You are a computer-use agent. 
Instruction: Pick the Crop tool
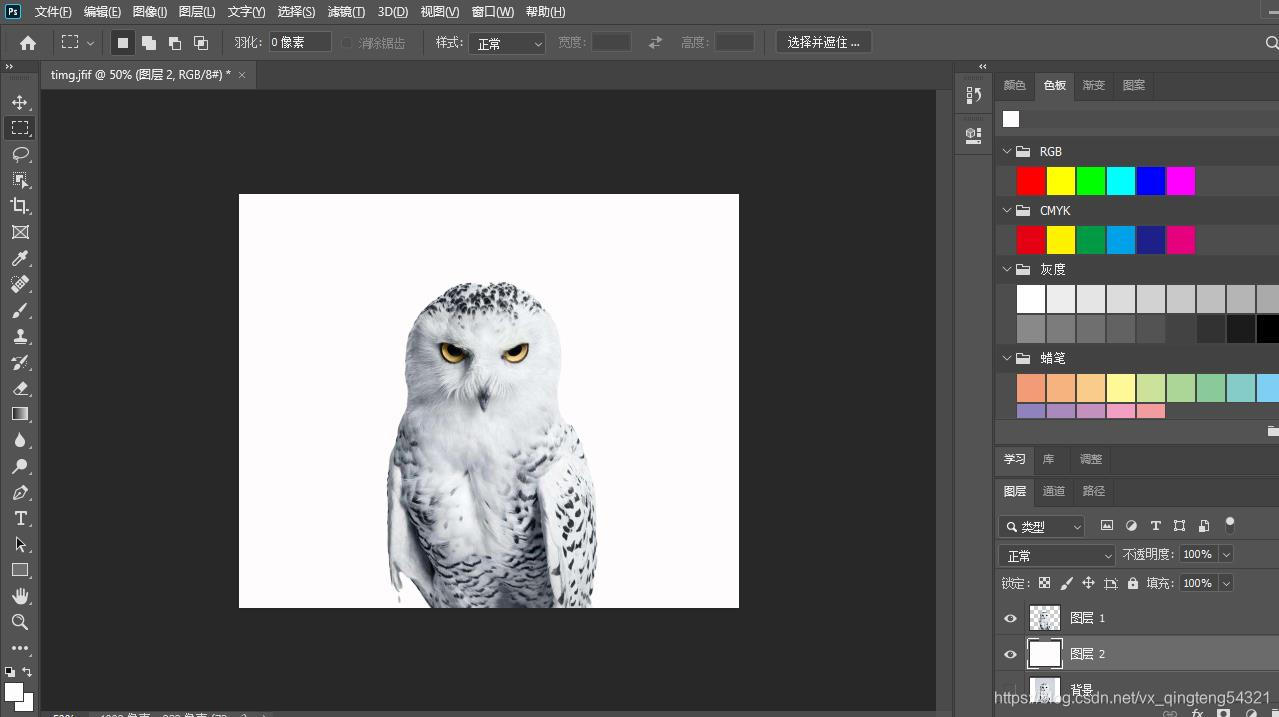coord(20,206)
